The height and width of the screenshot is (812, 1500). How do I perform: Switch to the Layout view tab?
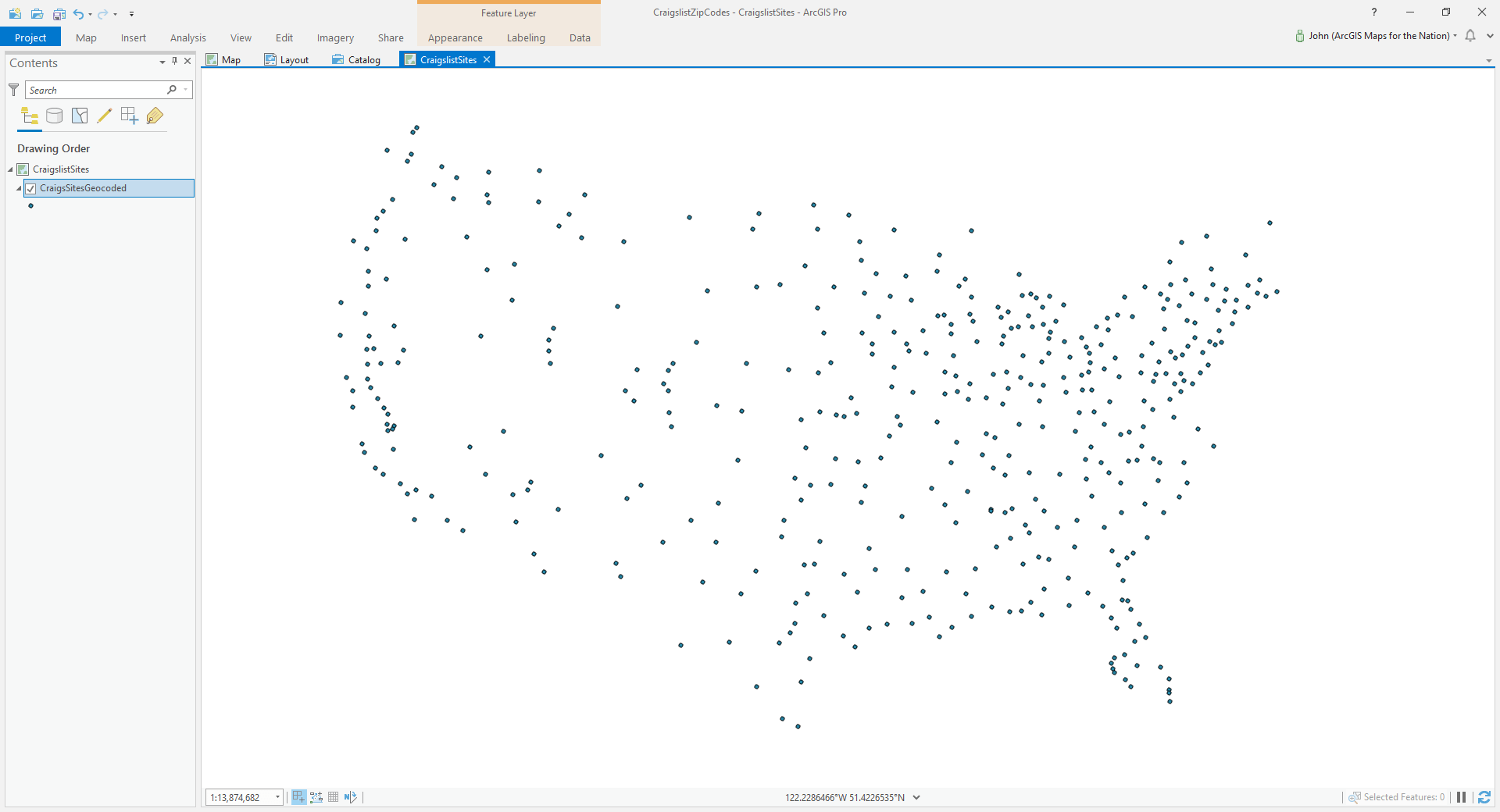[x=287, y=59]
